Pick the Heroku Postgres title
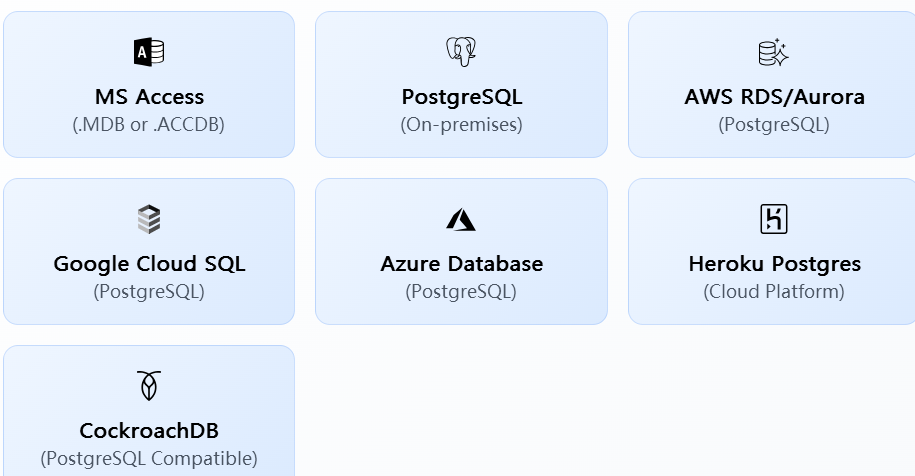 coord(774,264)
